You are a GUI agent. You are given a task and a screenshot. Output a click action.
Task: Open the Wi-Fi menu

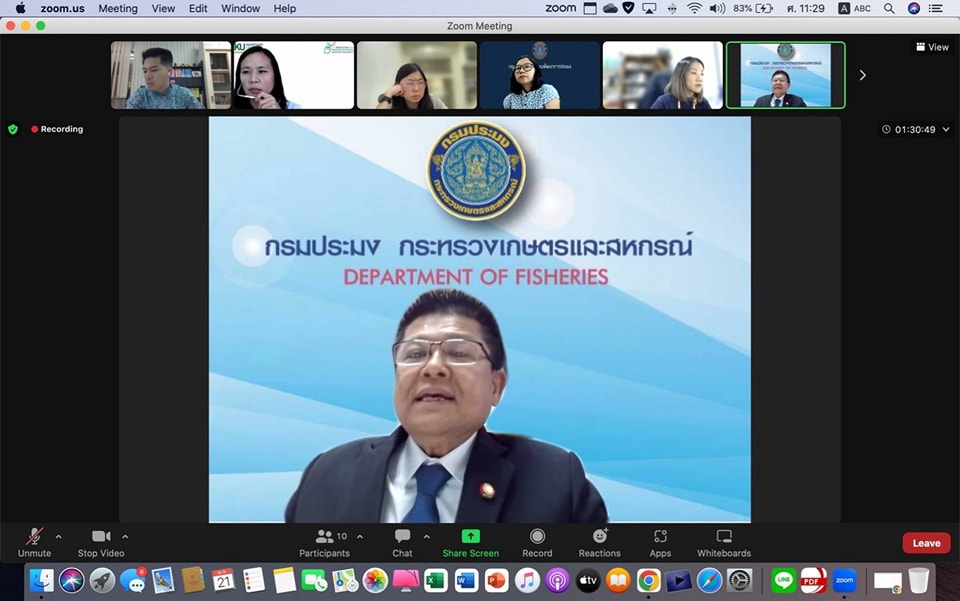(x=694, y=9)
